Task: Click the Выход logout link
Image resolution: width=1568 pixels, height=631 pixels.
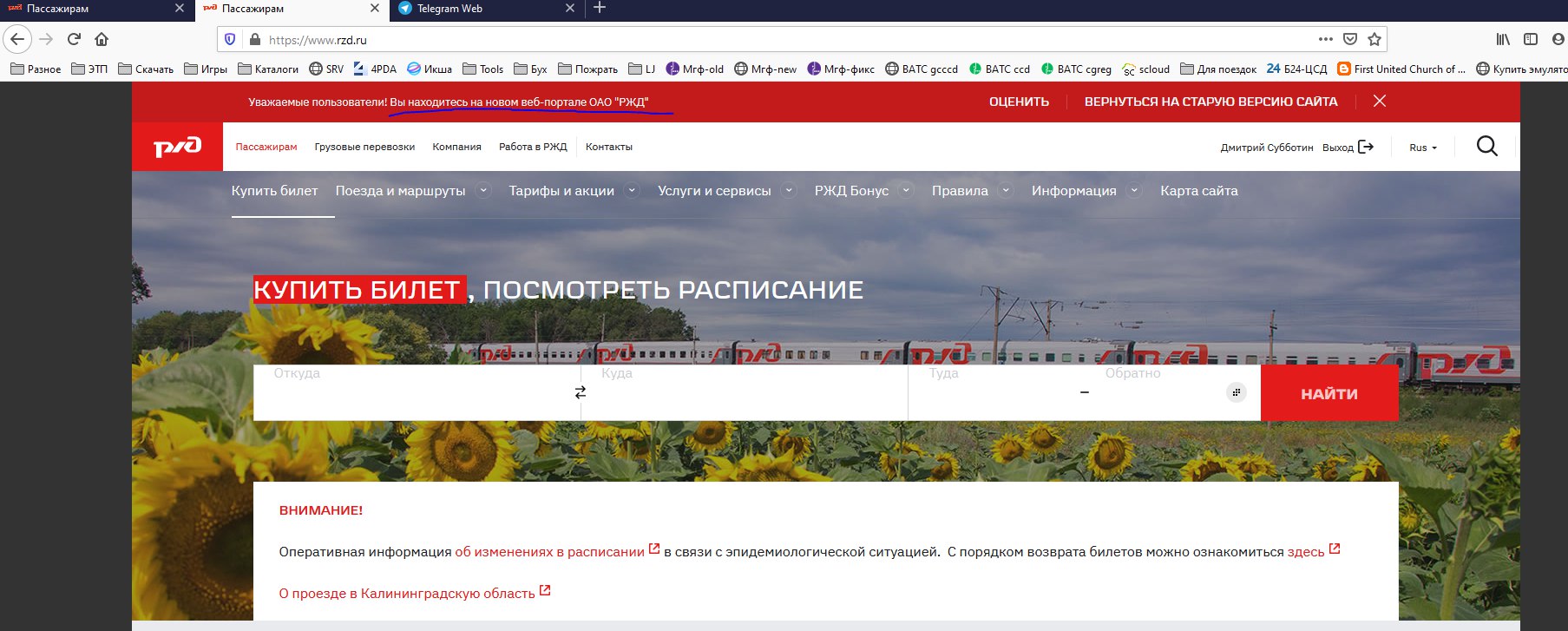Action: coord(1338,148)
